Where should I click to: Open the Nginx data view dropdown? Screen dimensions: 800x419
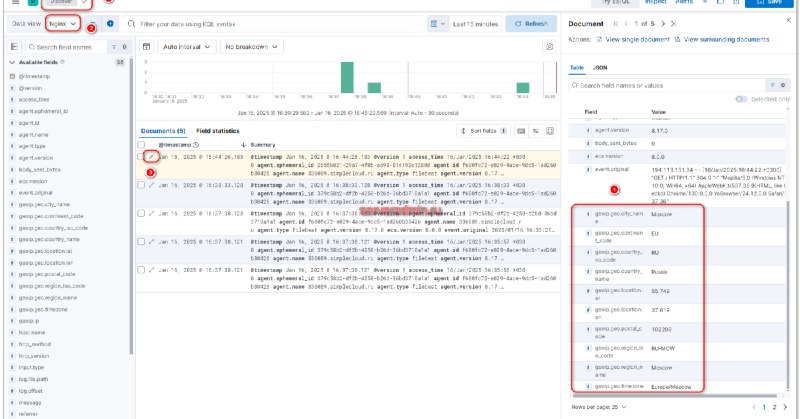pos(63,23)
